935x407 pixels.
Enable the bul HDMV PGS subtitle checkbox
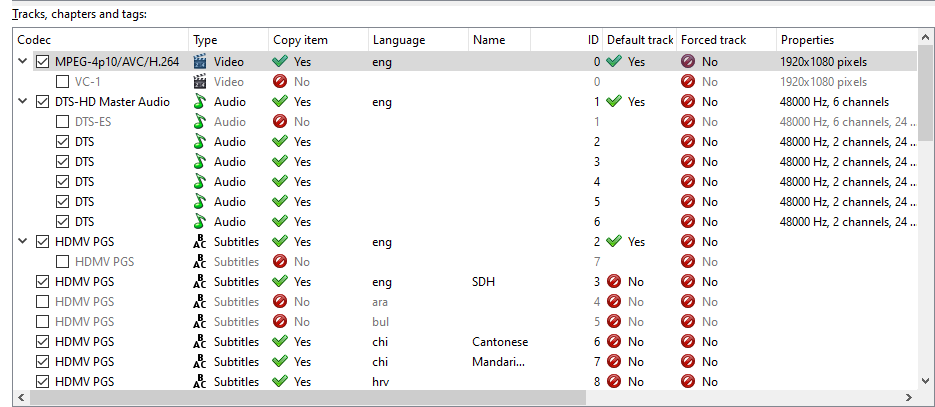[x=42, y=322]
